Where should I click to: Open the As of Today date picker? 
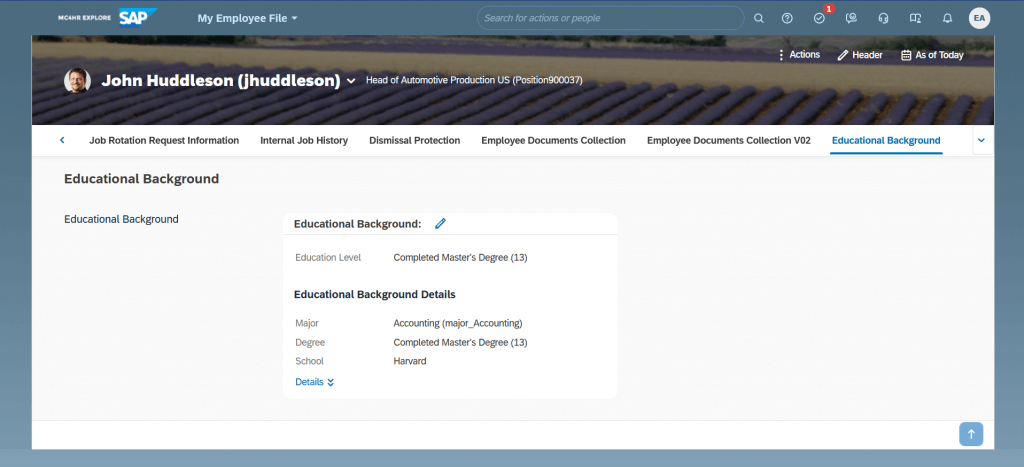click(932, 55)
